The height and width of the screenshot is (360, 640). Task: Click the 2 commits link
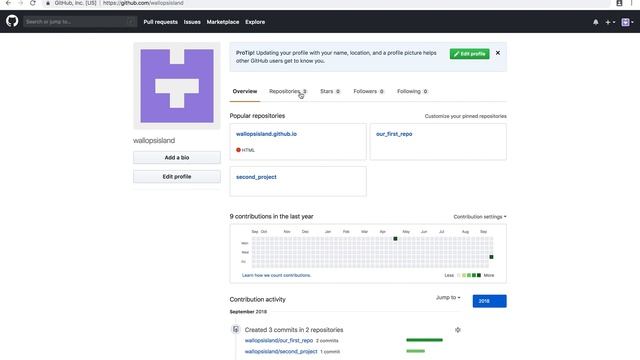tap(327, 341)
